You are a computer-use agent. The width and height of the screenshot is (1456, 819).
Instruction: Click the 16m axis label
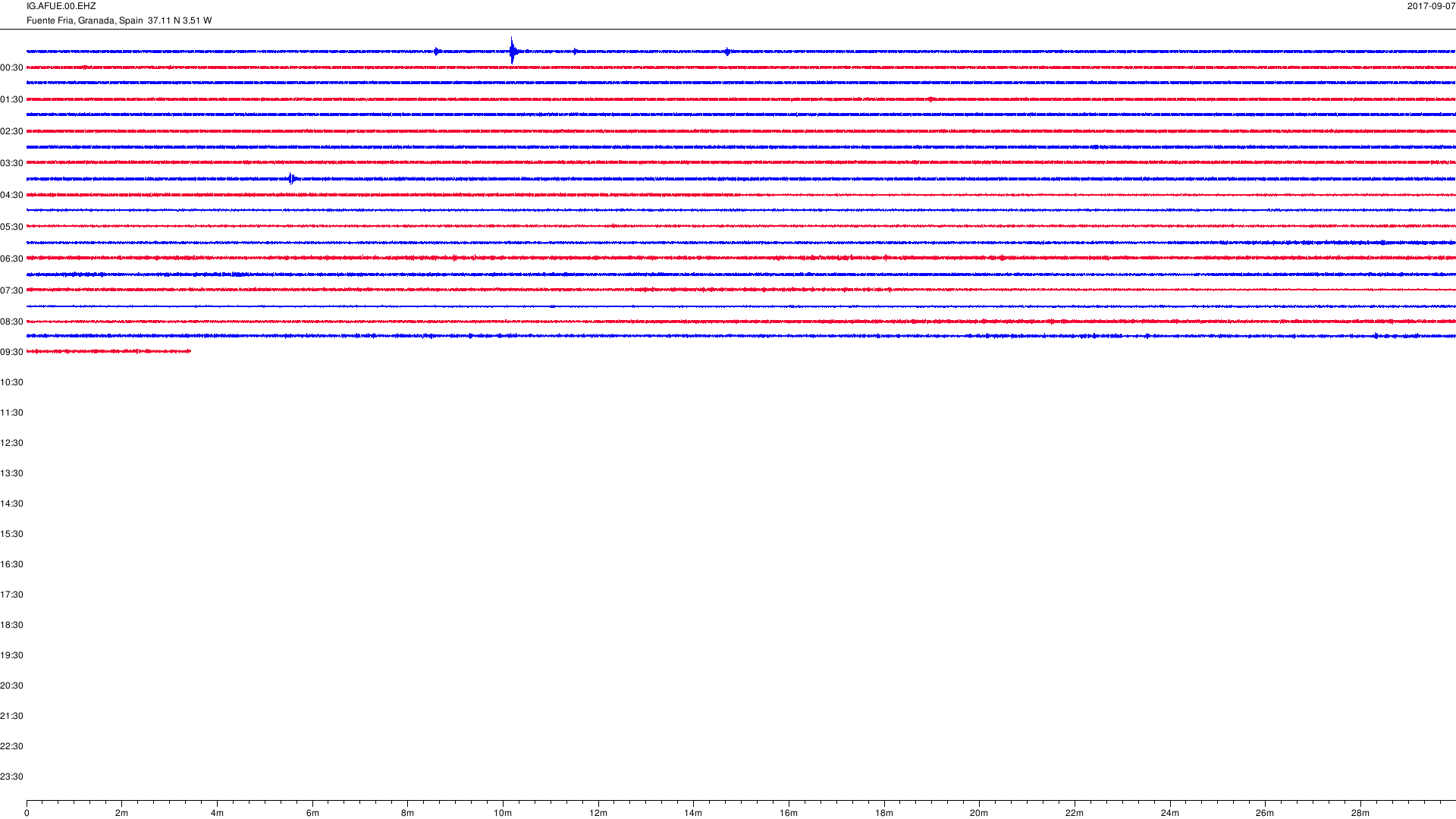coord(789,813)
